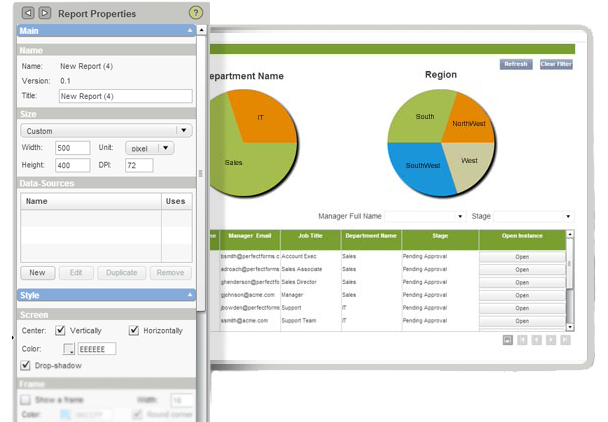608x422 pixels.
Task: Sort by Manager Email column header
Action: pos(250,240)
